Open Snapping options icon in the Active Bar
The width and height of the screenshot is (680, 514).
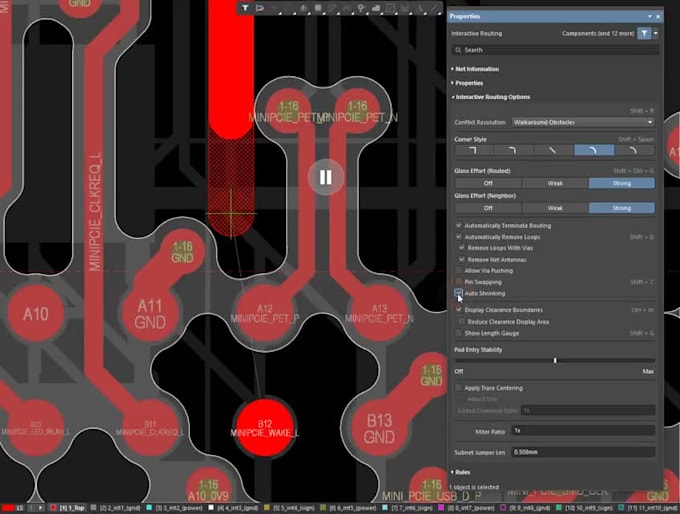point(260,8)
